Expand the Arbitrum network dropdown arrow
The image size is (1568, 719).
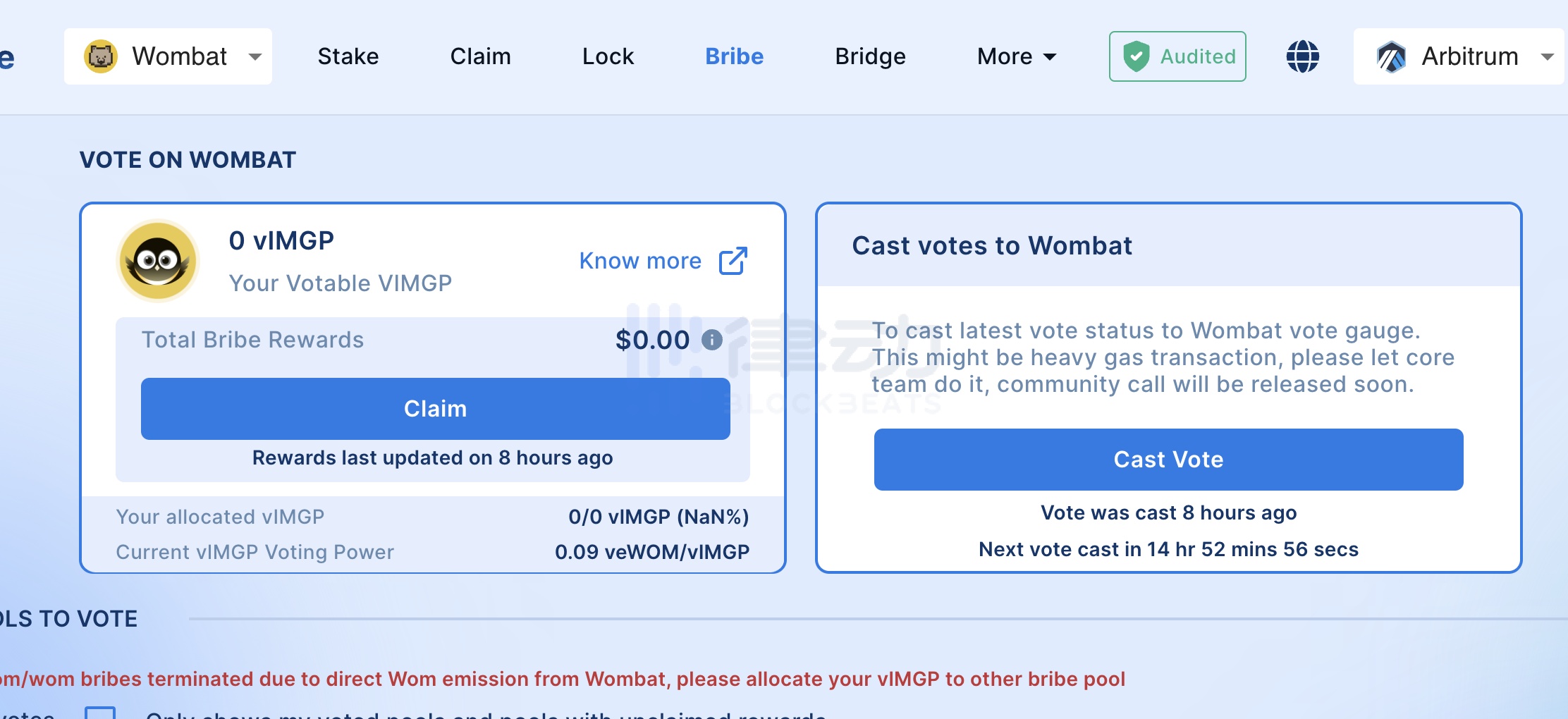pos(1547,56)
